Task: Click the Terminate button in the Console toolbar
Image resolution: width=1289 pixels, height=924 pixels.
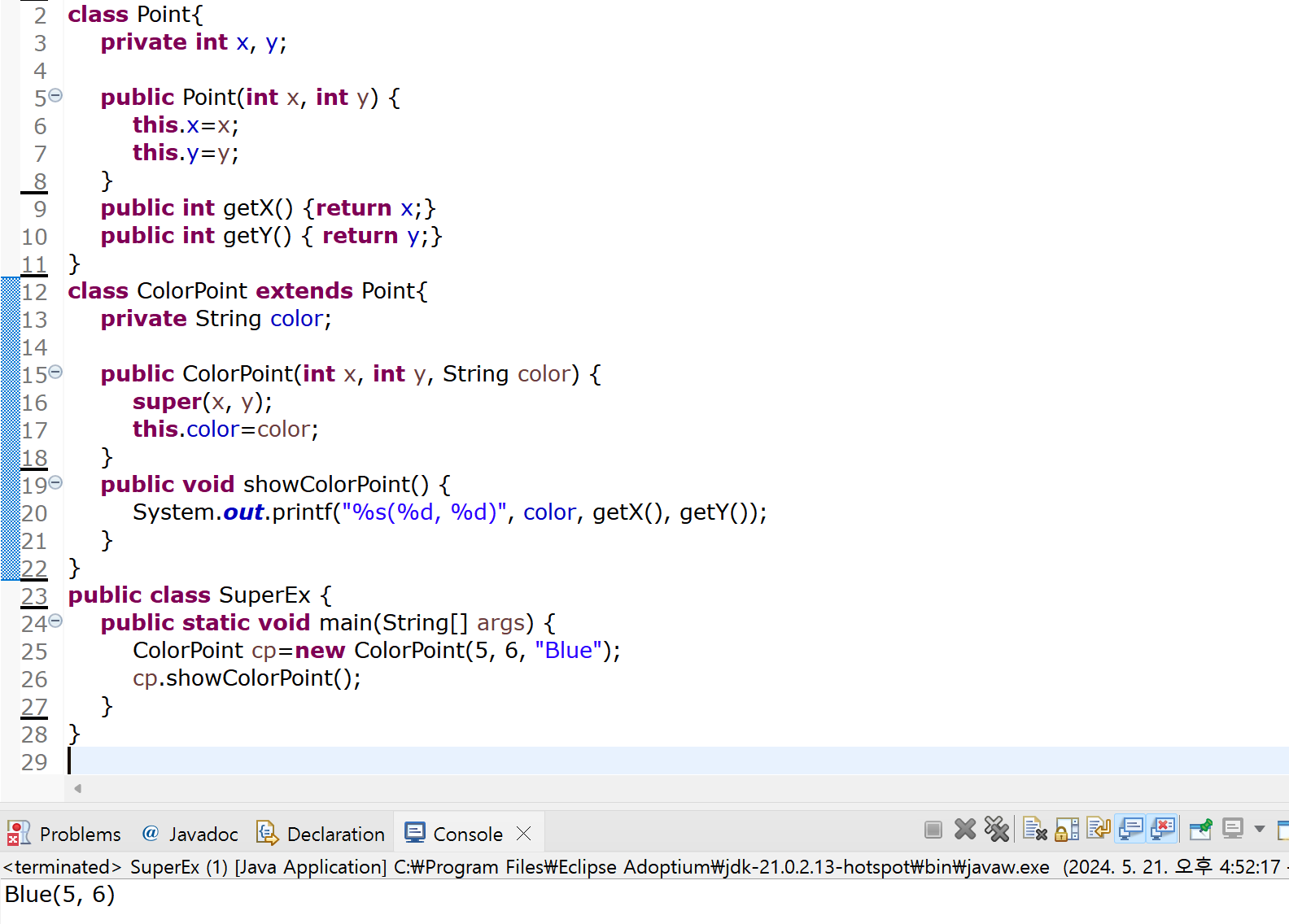Action: 933,830
